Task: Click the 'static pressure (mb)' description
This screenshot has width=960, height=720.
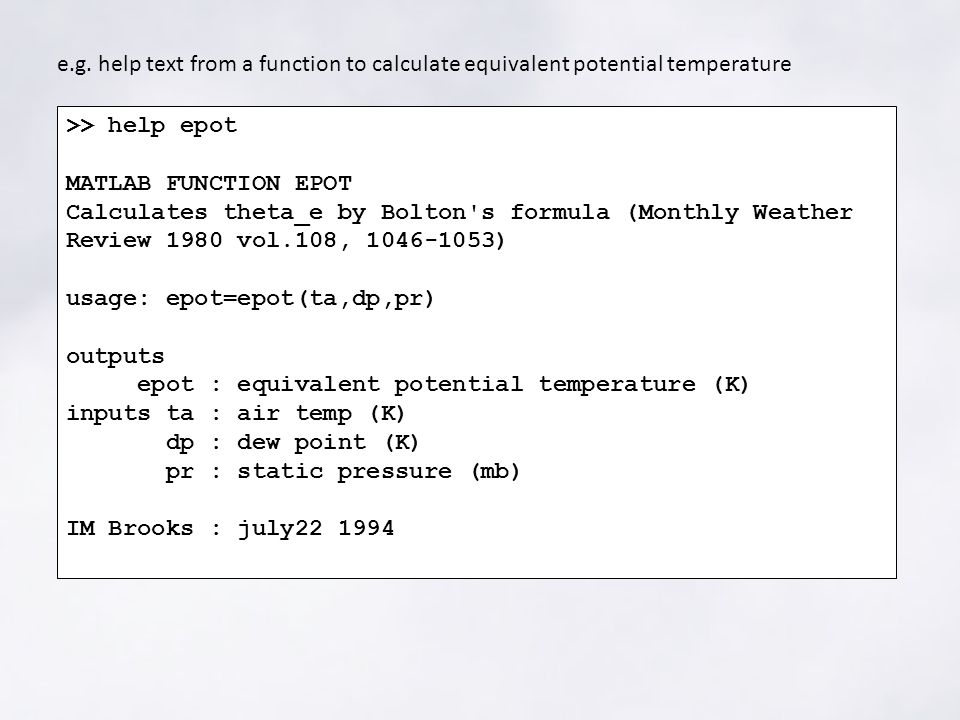Action: click(x=378, y=471)
